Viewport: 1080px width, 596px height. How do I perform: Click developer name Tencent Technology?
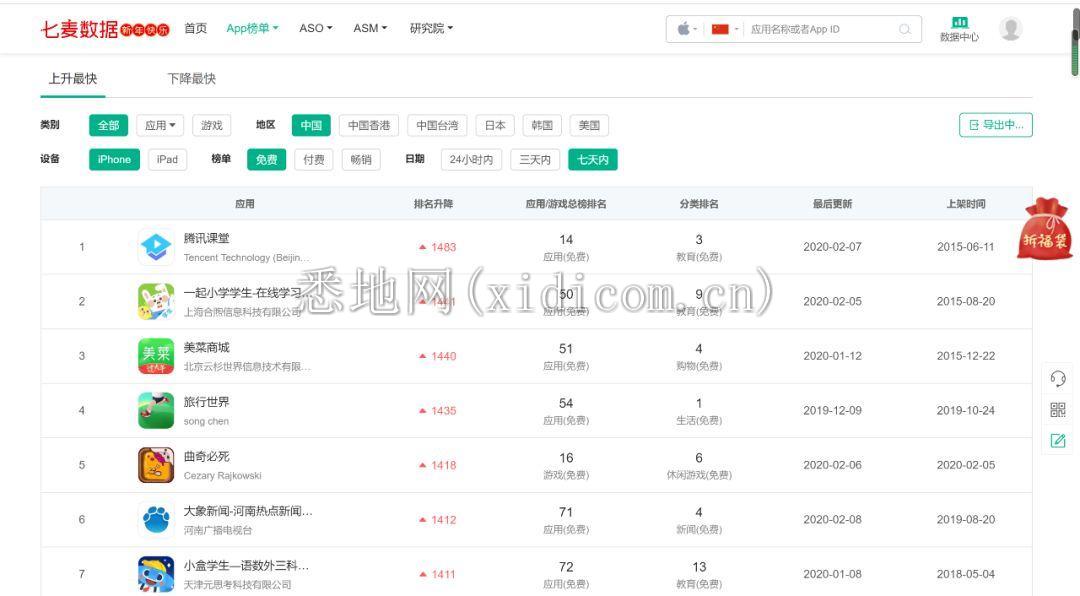[x=247, y=258]
